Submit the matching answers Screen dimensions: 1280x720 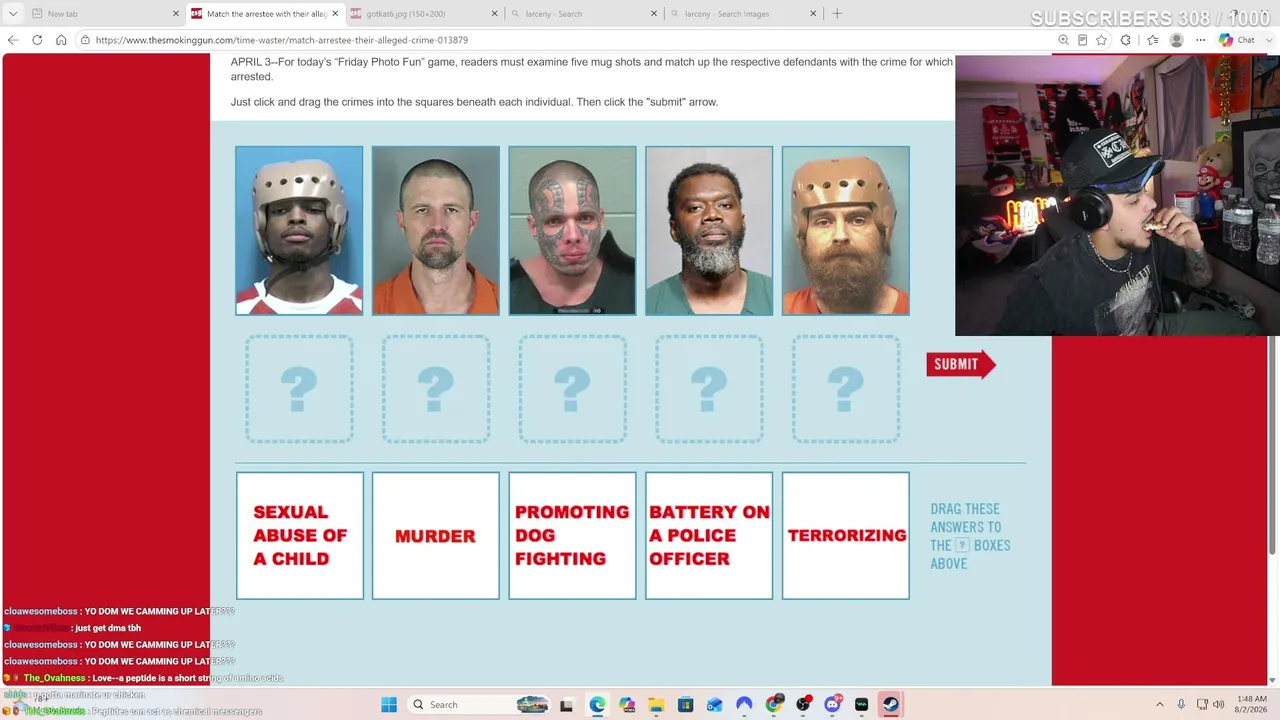tap(960, 364)
